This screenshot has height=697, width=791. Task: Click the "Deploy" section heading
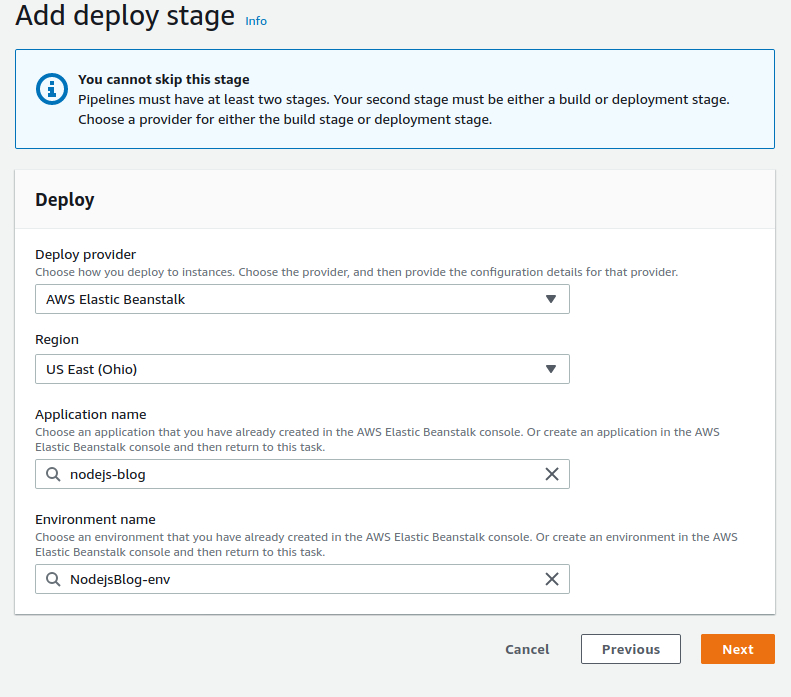65,200
